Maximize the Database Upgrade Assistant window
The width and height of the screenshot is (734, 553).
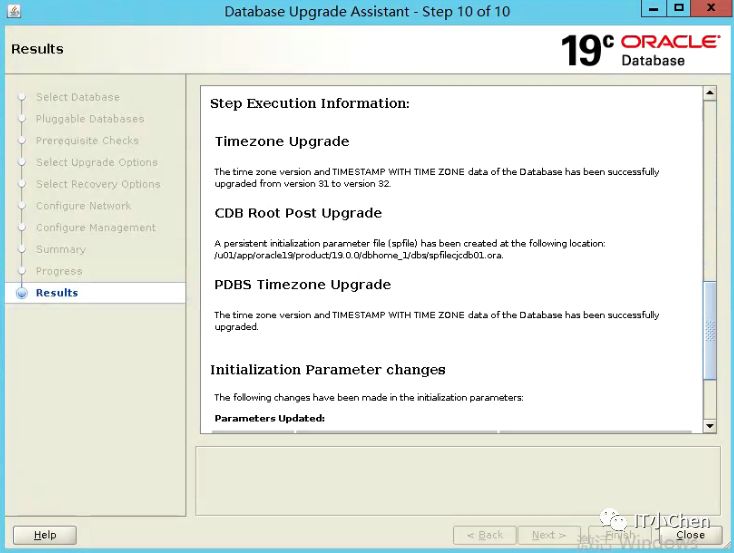click(x=678, y=9)
